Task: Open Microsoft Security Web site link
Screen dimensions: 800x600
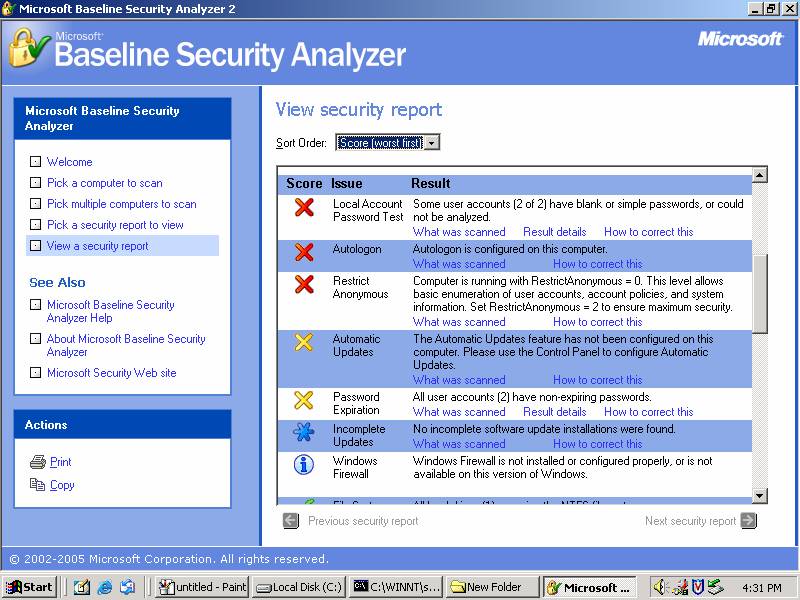Action: point(111,373)
